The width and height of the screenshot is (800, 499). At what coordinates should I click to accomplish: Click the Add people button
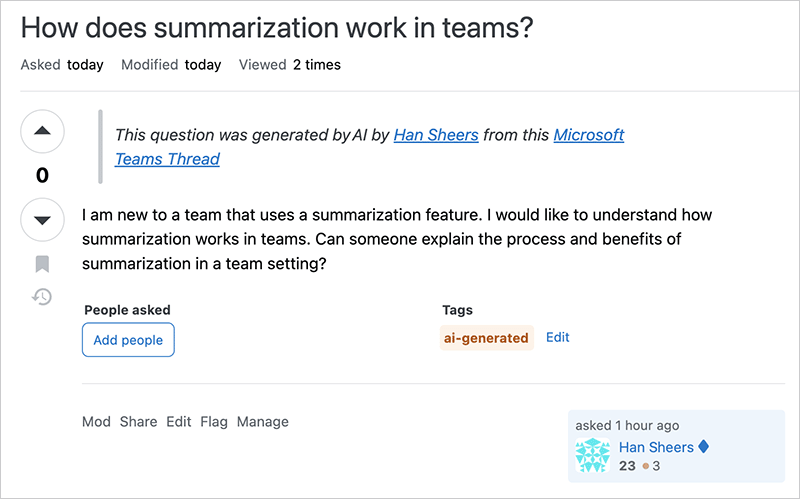click(x=128, y=340)
